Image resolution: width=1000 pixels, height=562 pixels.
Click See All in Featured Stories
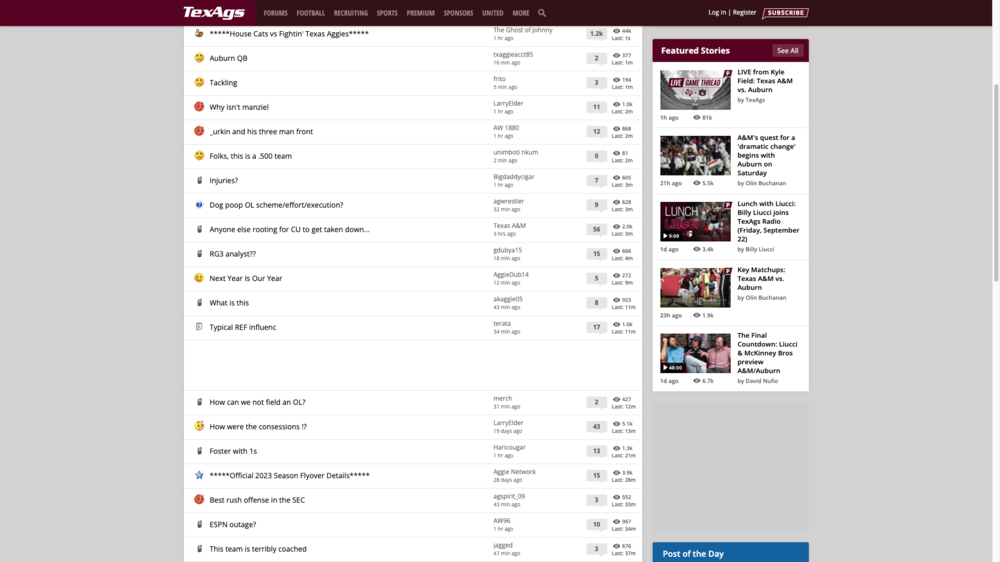point(787,50)
